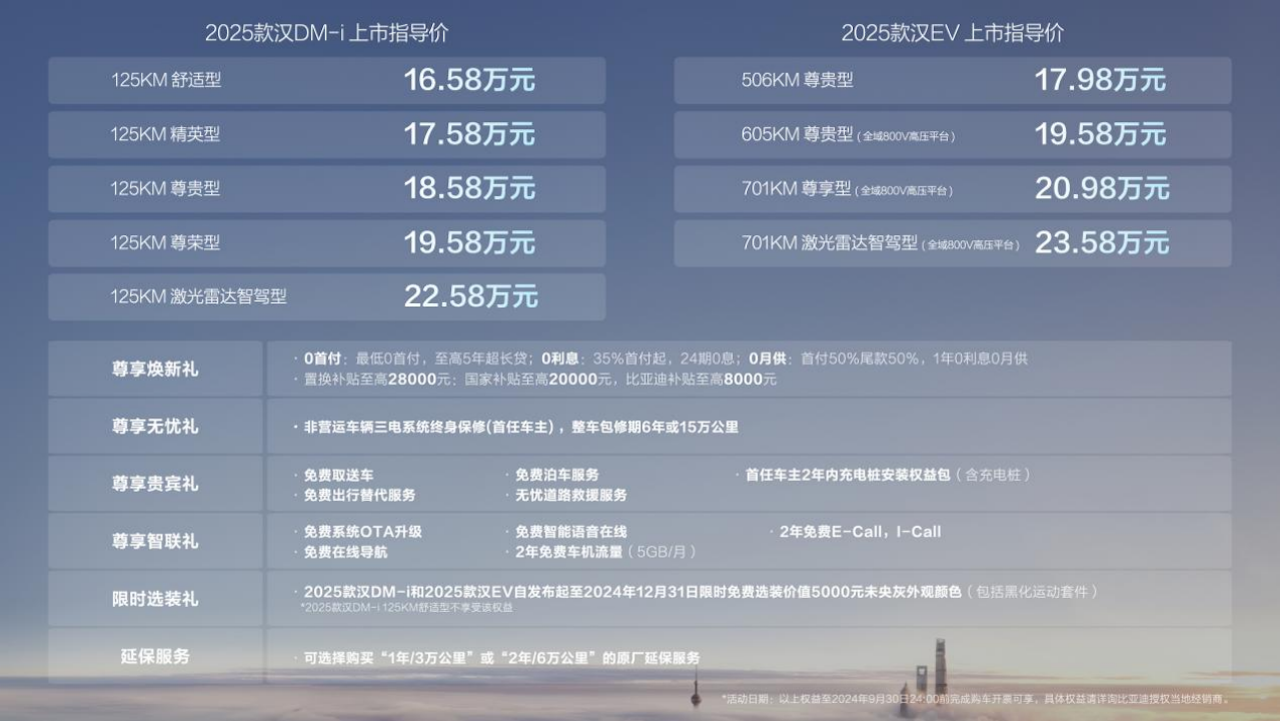
Task: Click the 19.58万元 price in DM-i column
Action: click(x=469, y=242)
